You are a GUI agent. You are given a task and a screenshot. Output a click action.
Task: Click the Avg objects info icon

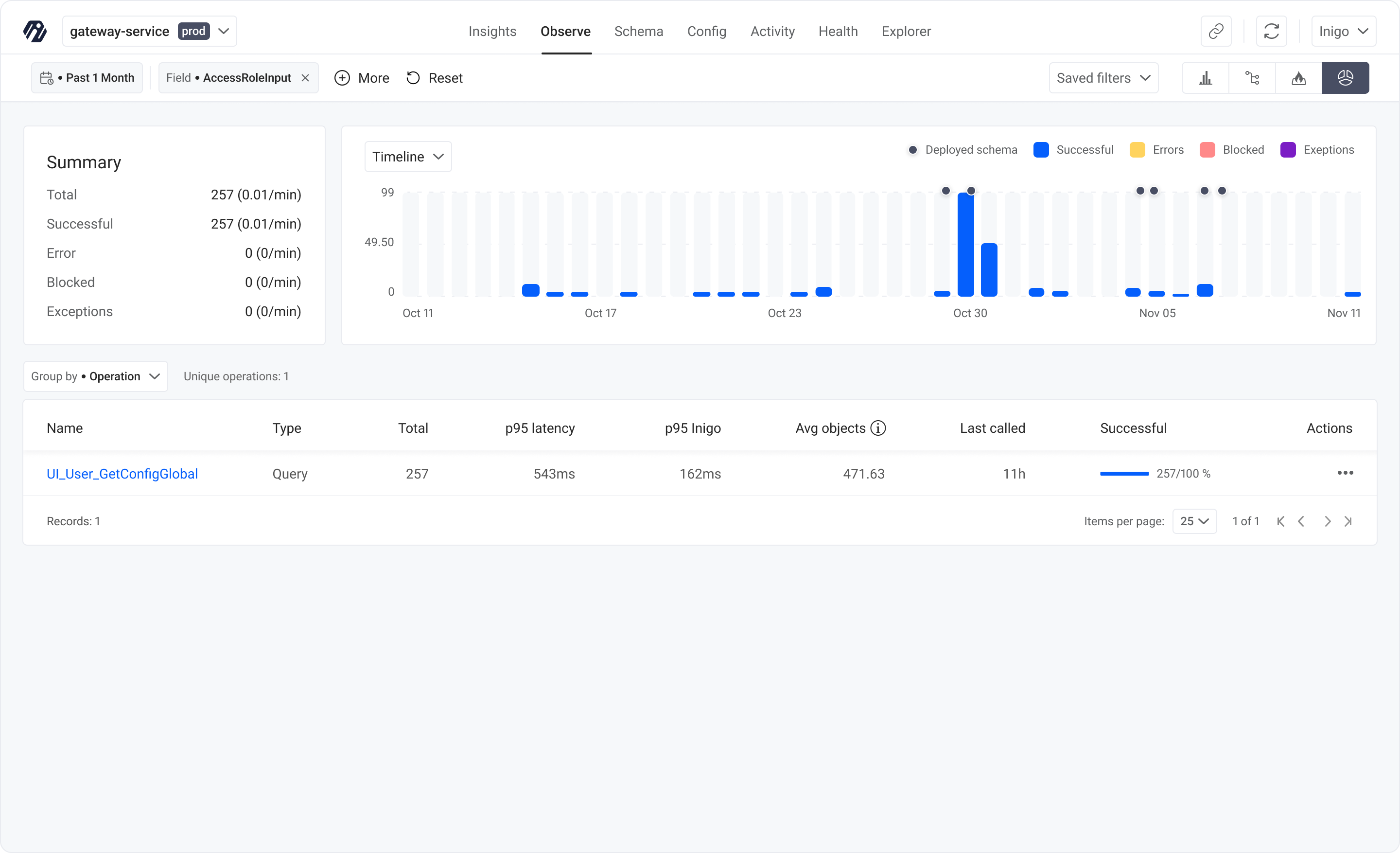point(878,428)
